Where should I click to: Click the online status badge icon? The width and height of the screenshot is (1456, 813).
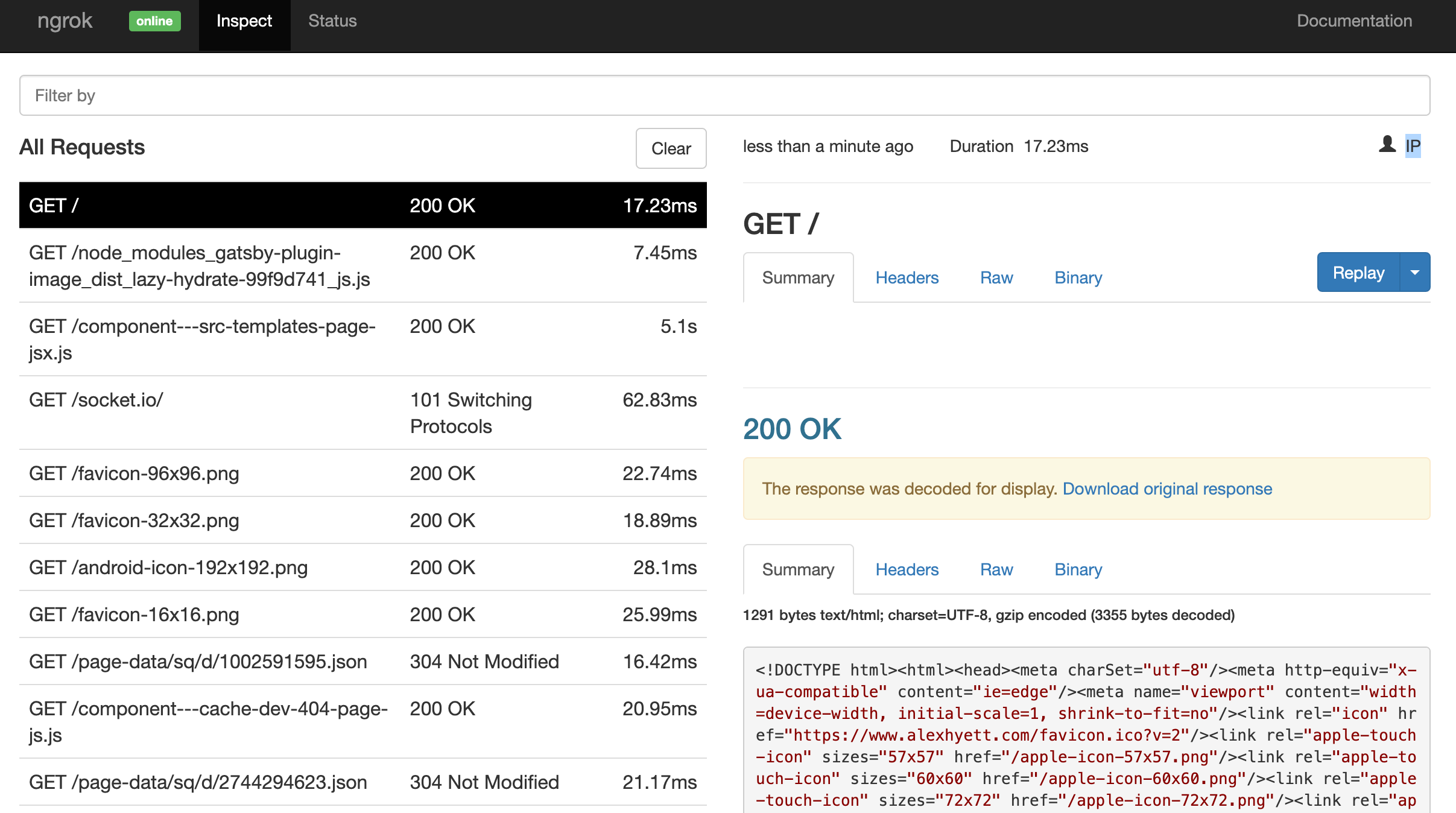point(154,19)
